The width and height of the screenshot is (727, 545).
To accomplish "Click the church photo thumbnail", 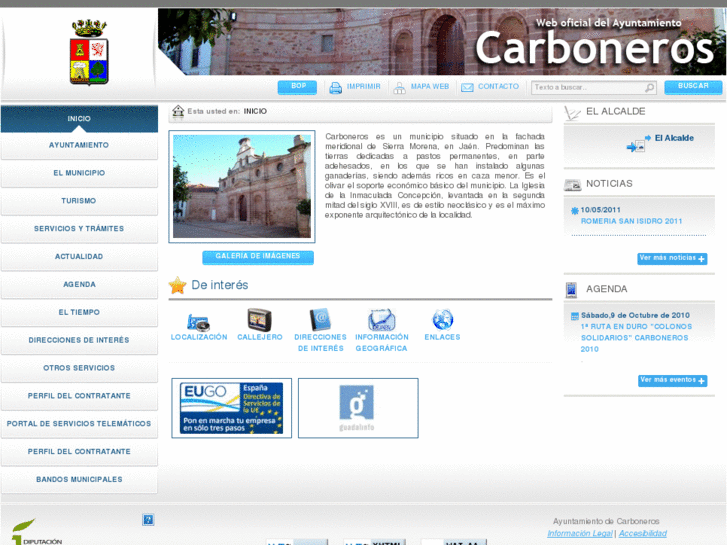I will pyautogui.click(x=242, y=186).
